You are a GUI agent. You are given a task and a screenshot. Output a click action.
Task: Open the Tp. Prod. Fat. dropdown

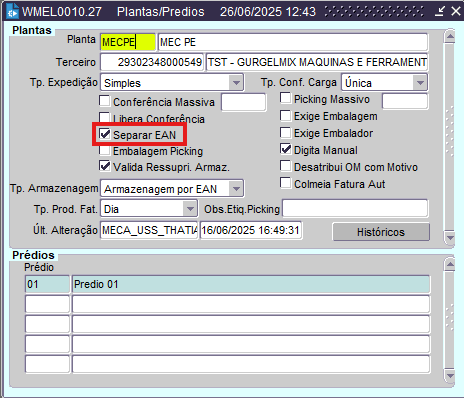190,209
